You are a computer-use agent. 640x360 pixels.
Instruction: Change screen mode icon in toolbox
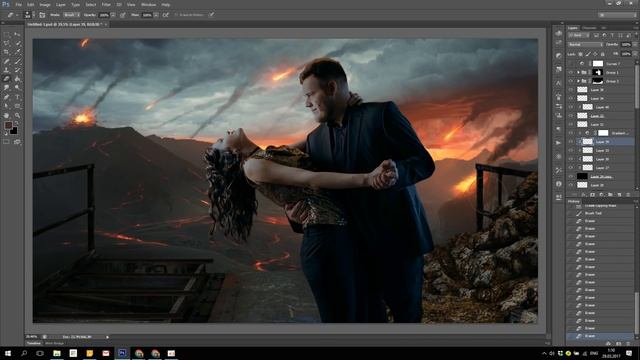tap(17, 142)
